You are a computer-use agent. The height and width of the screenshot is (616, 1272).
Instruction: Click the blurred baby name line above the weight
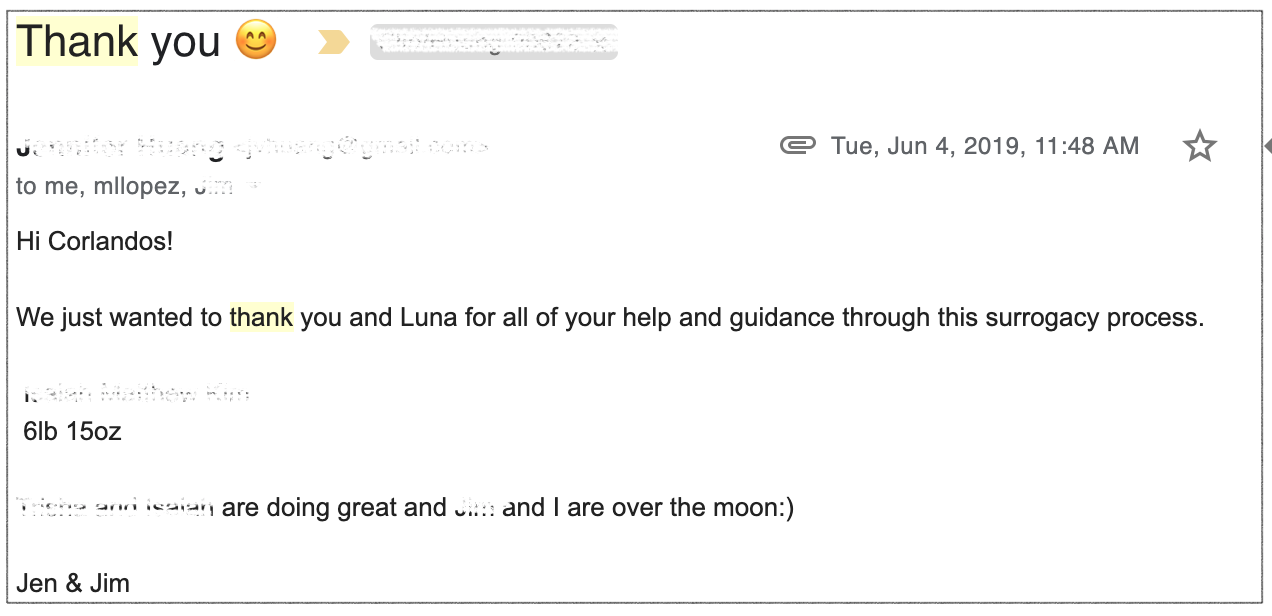[135, 394]
